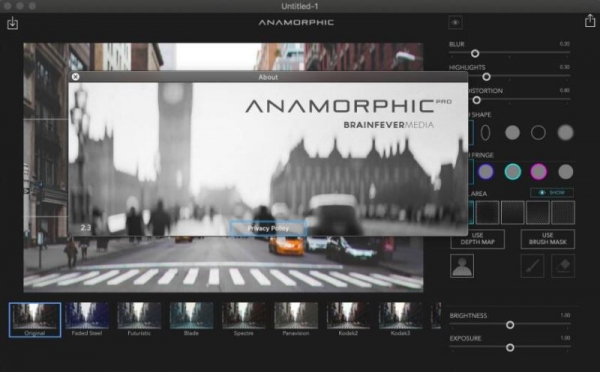Toggle the eye preview button in header
Screen dimensions: 600x372
[455, 23]
